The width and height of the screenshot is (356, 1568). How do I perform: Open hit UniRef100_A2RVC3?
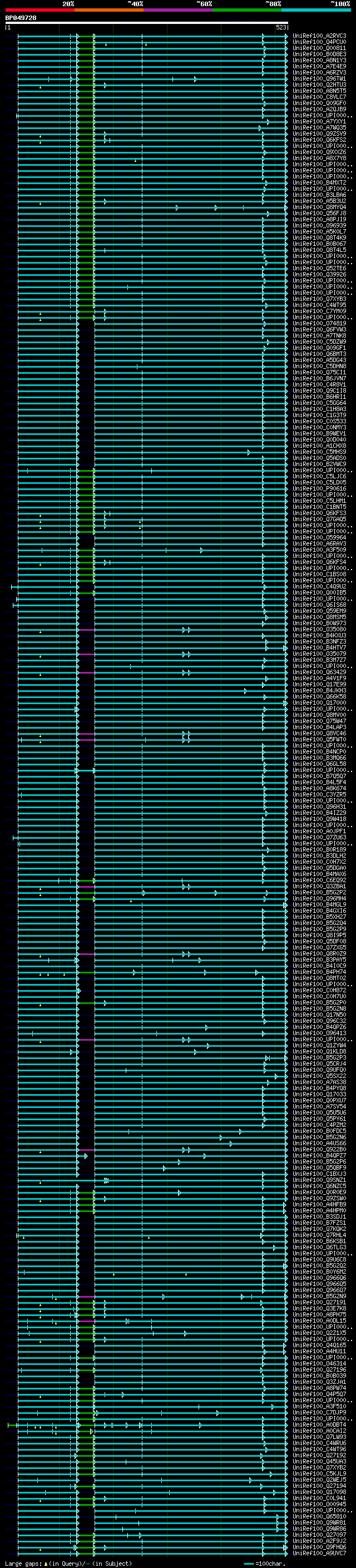click(319, 36)
